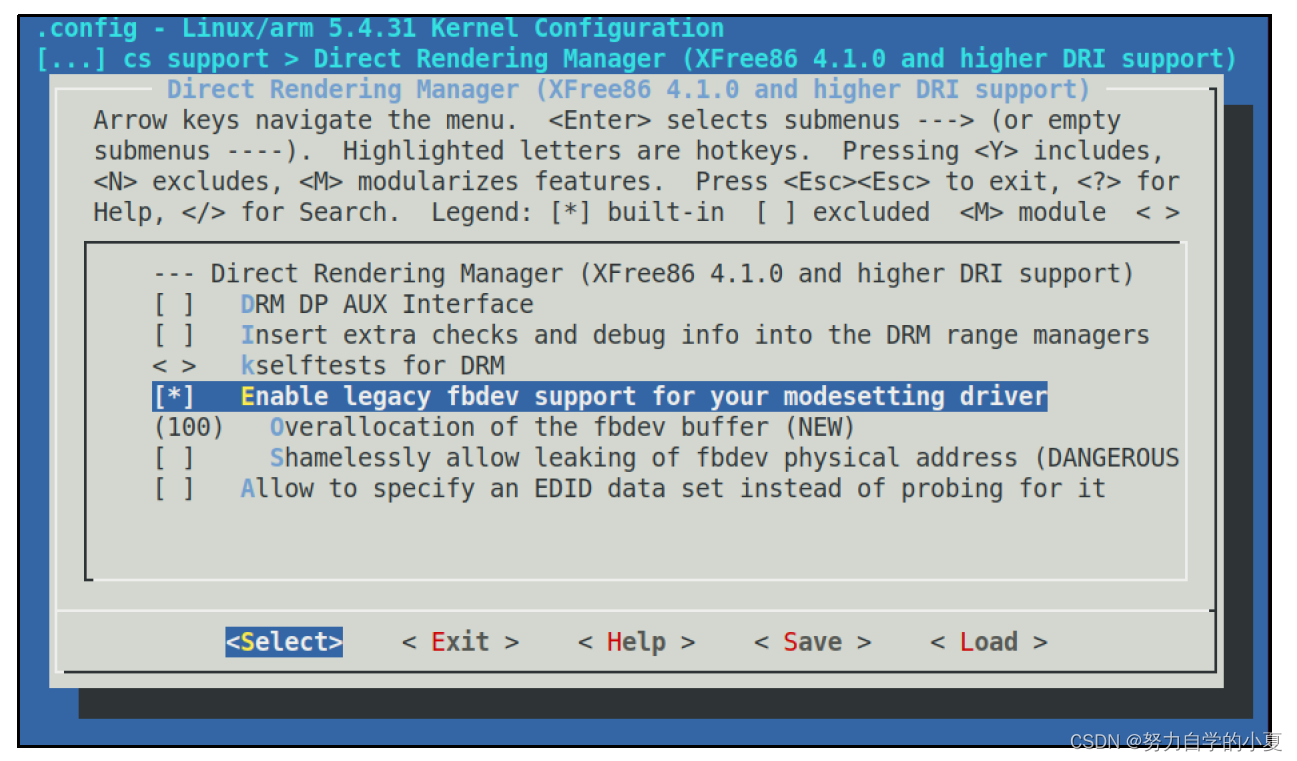Viewport: 1297px width, 761px height.
Task: Click 'kselftests for DRM' label
Action: click(x=372, y=366)
